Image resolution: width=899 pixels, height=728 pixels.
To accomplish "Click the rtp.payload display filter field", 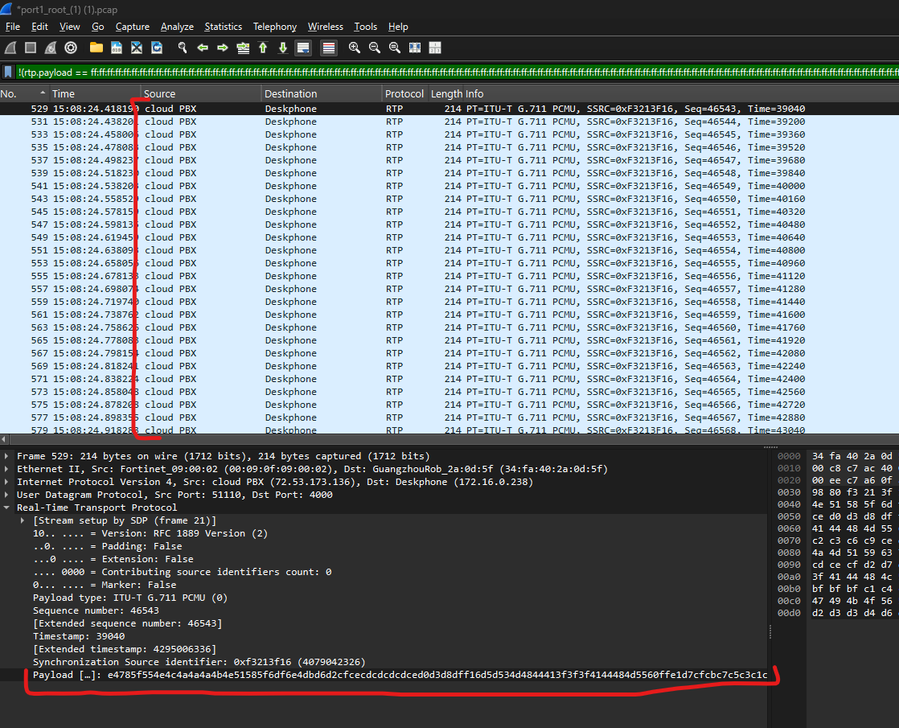I will pyautogui.click(x=450, y=72).
